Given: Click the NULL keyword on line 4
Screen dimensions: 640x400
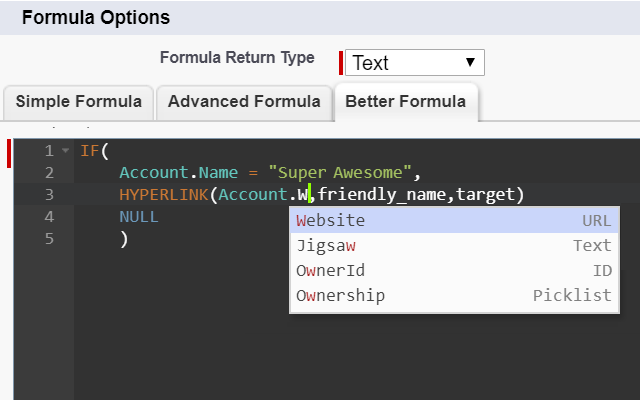Looking at the screenshot, I should tap(139, 217).
